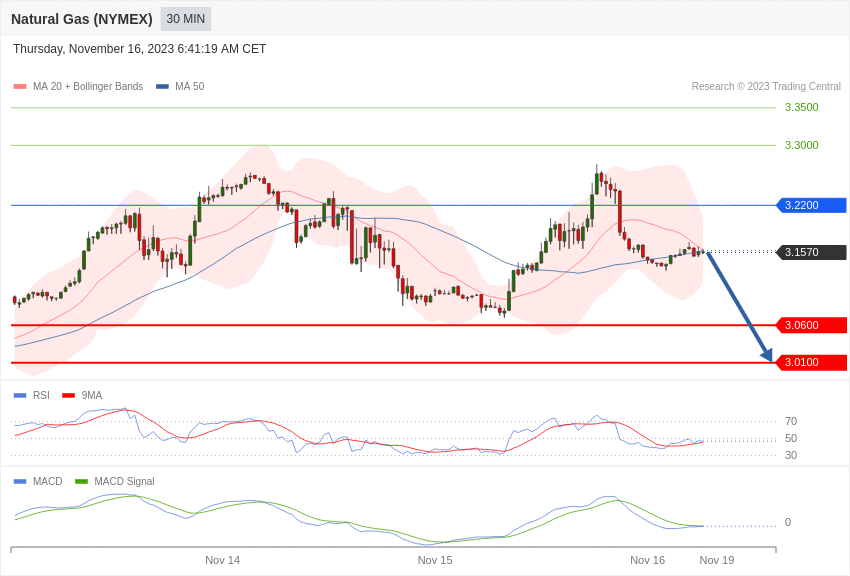Click Research © 2023 Trading Central text
850x576 pixels.
[766, 86]
